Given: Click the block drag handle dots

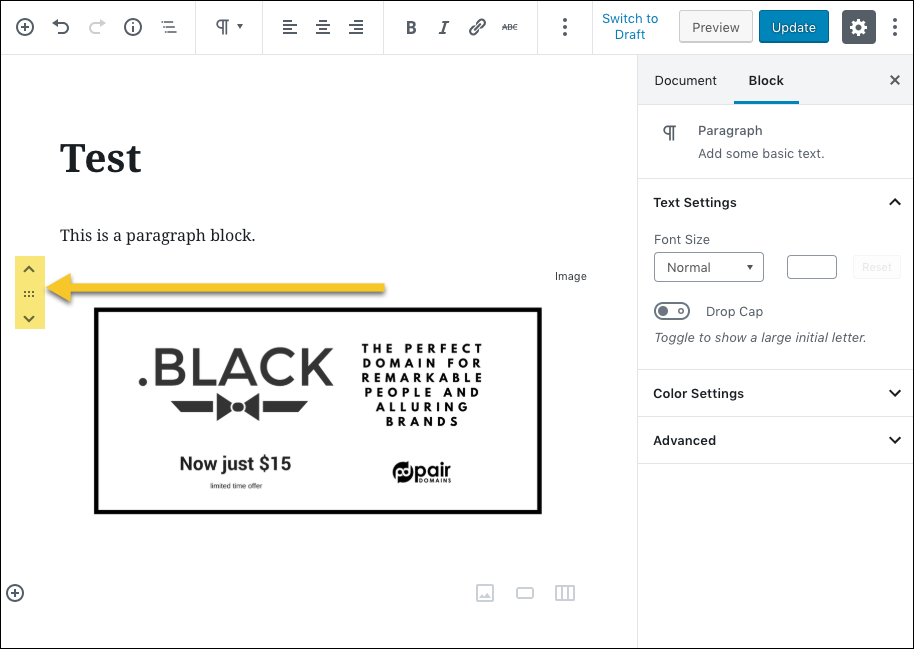Looking at the screenshot, I should pyautogui.click(x=29, y=294).
